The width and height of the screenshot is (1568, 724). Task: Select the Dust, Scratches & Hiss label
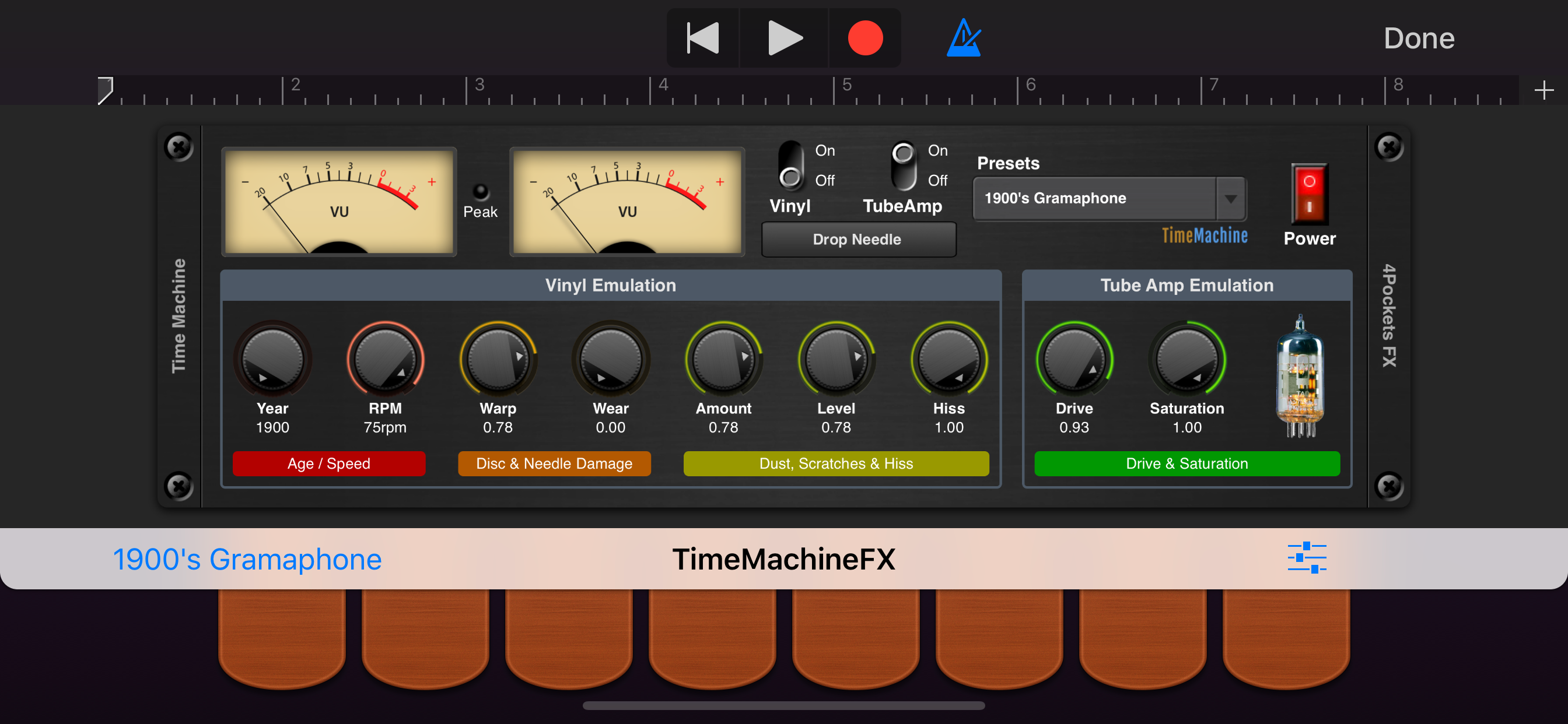coord(836,463)
